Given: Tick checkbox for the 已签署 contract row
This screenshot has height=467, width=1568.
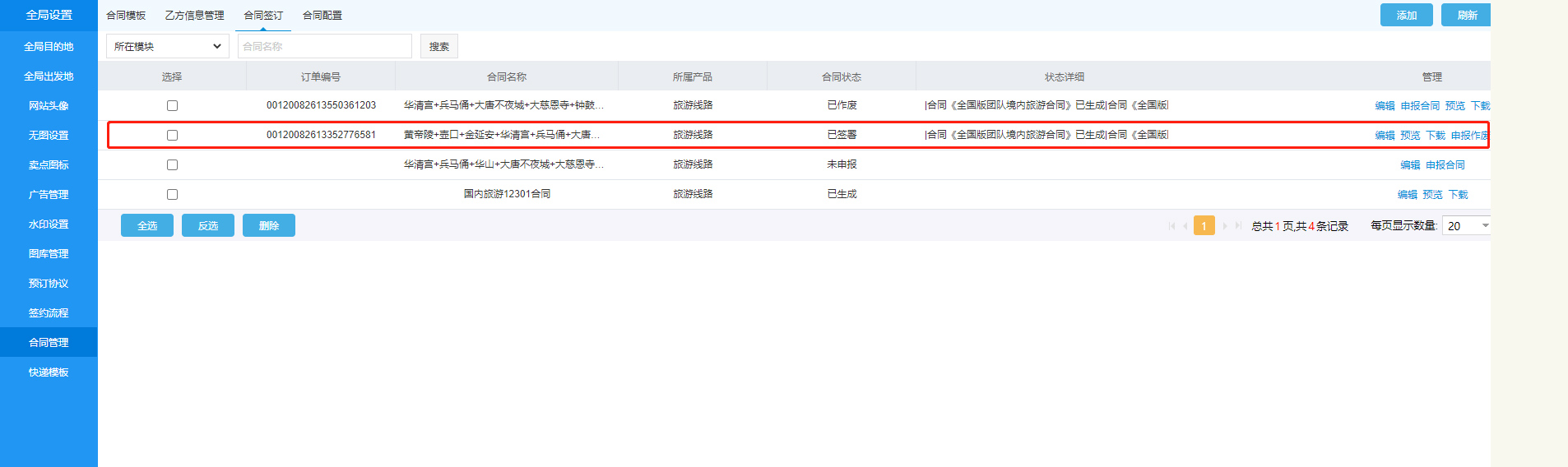Looking at the screenshot, I should point(172,135).
